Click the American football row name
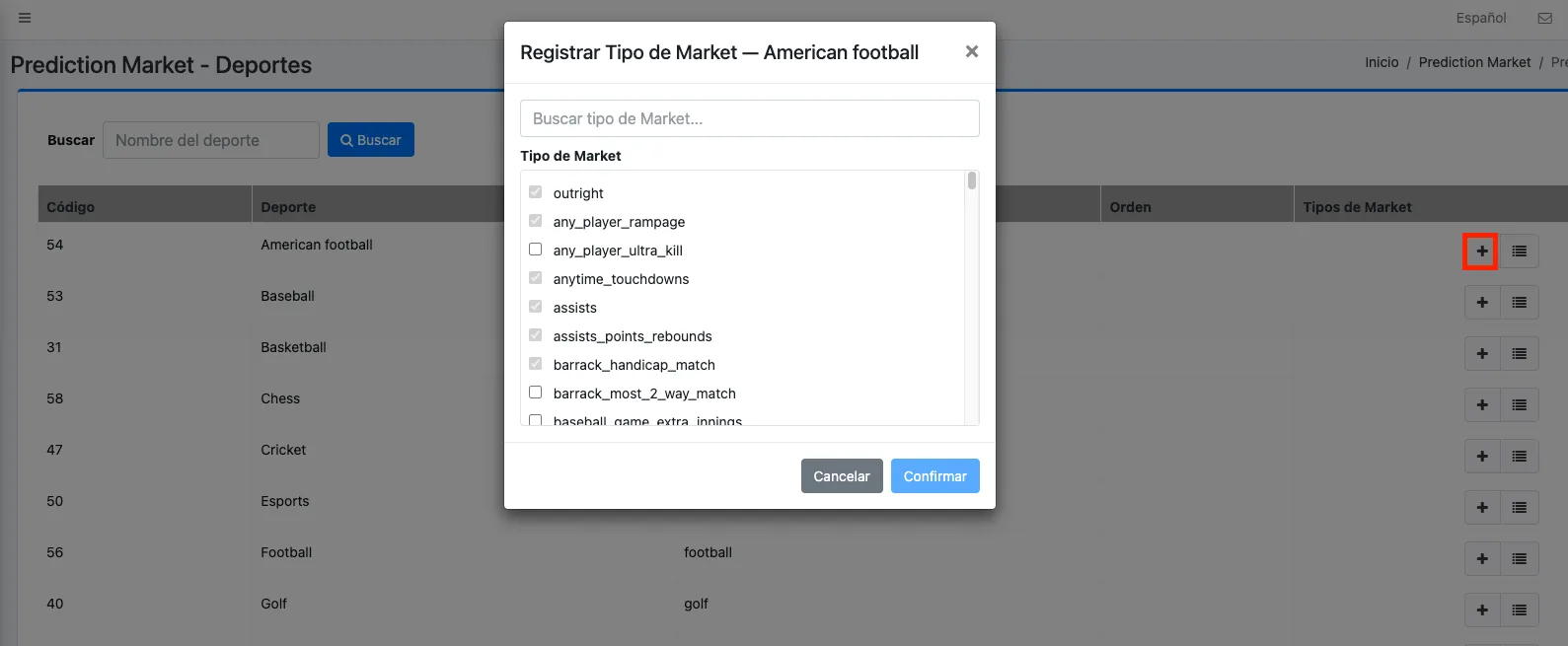Viewport: 1568px width, 646px height. click(x=317, y=245)
